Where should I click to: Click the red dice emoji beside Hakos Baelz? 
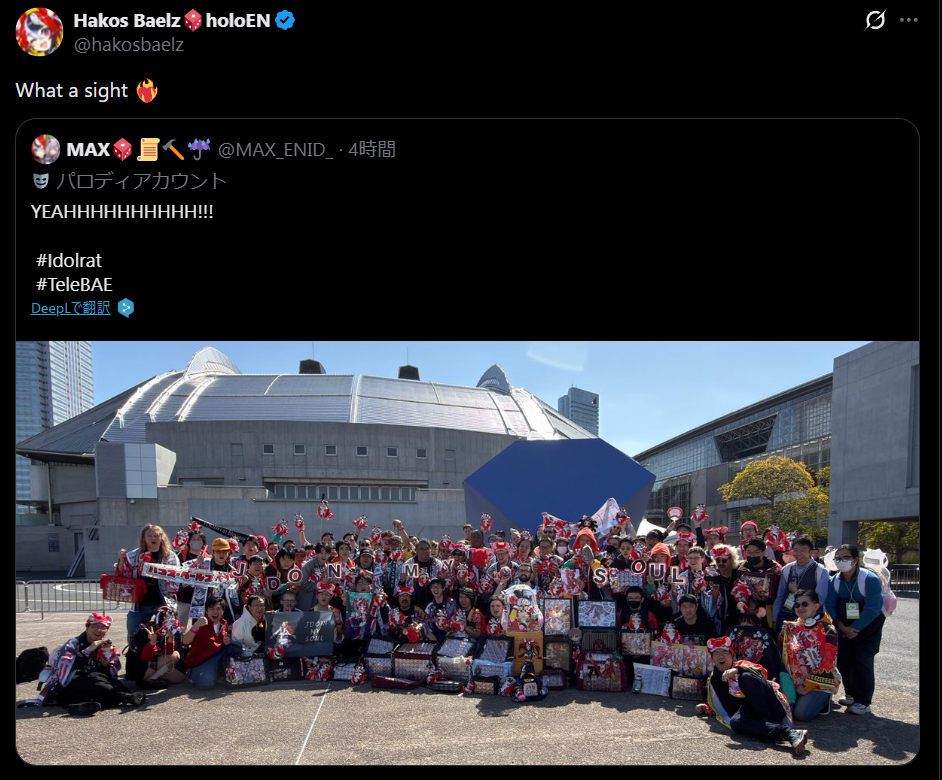tap(193, 20)
